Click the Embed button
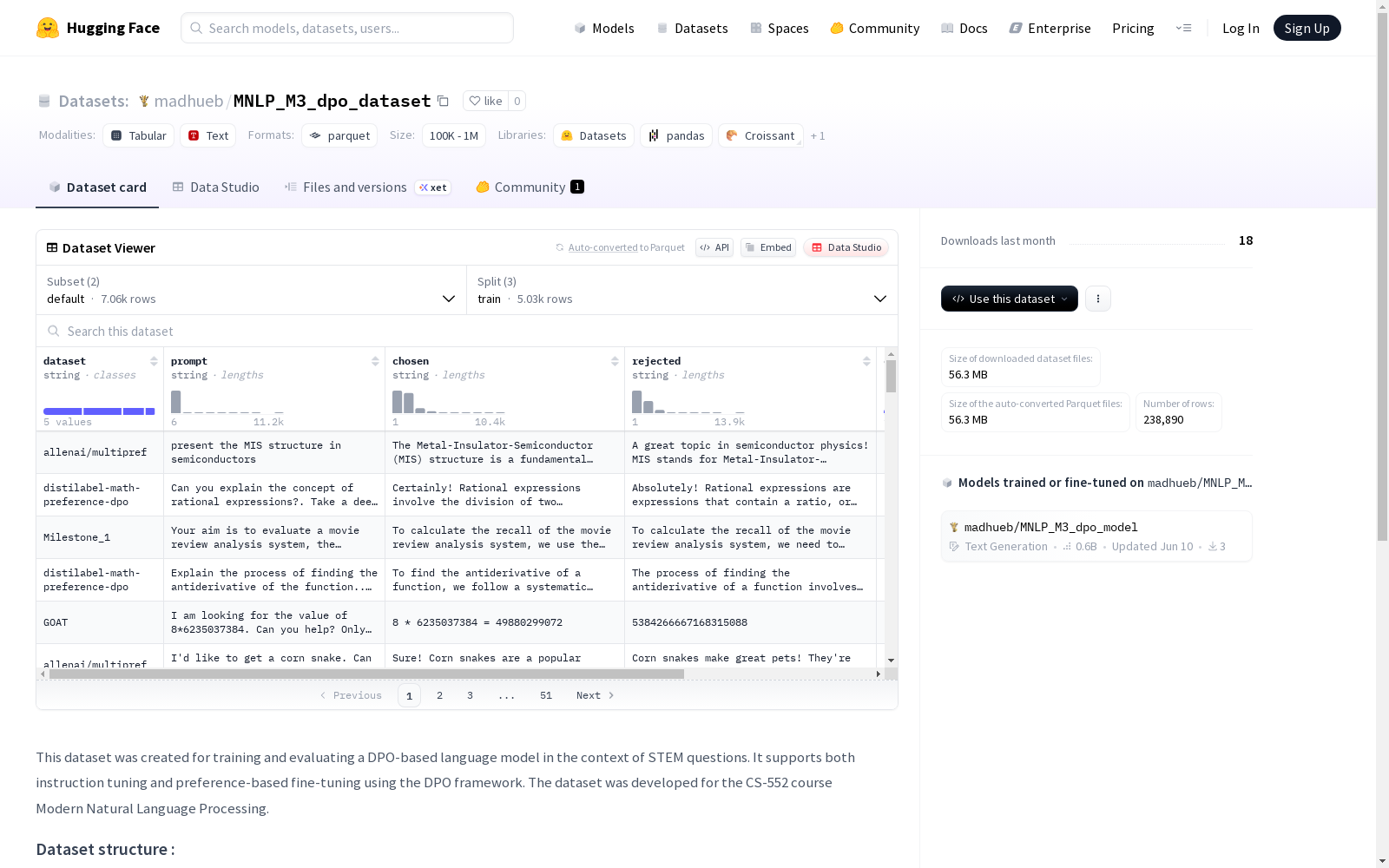 coord(768,247)
